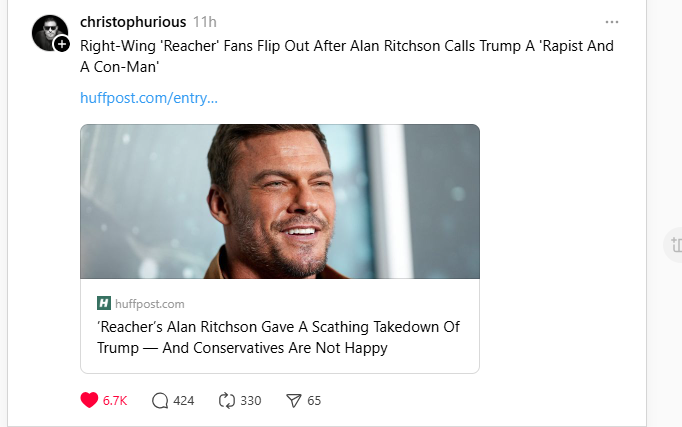Follow the huffpost.com/entry… link
The width and height of the screenshot is (682, 427).
tap(149, 98)
